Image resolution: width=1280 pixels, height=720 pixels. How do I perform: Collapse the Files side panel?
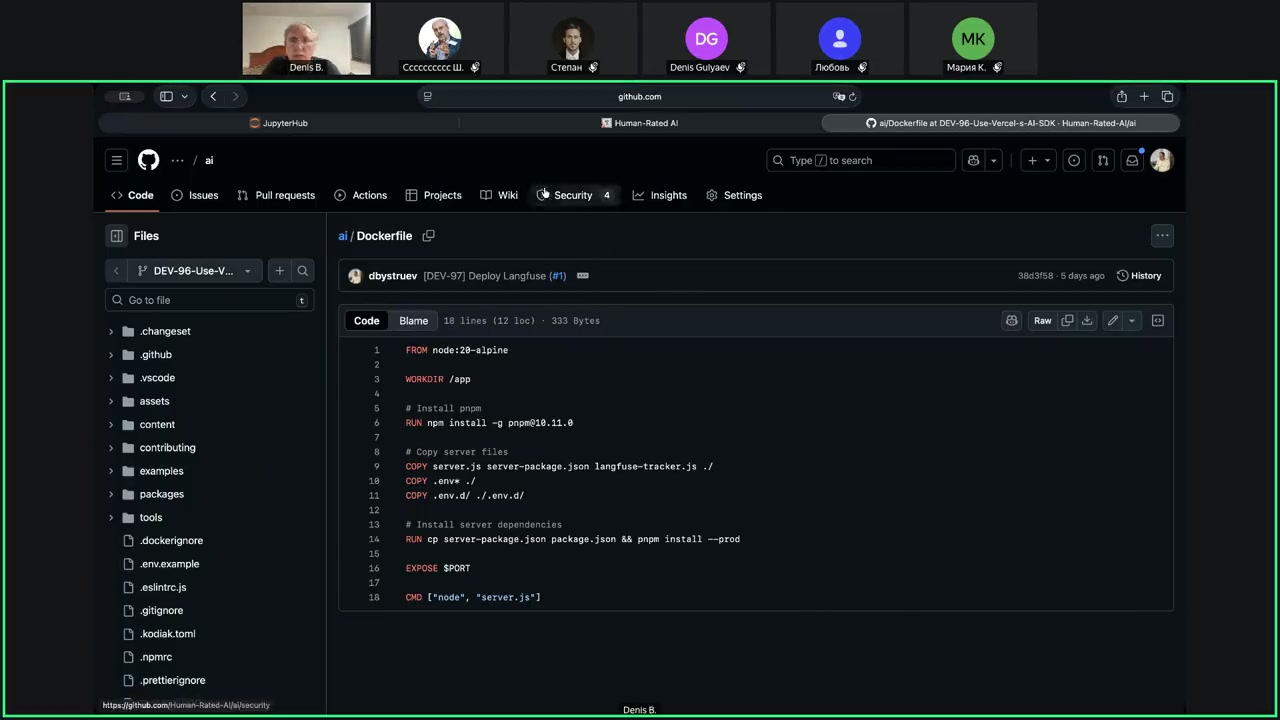coord(117,236)
